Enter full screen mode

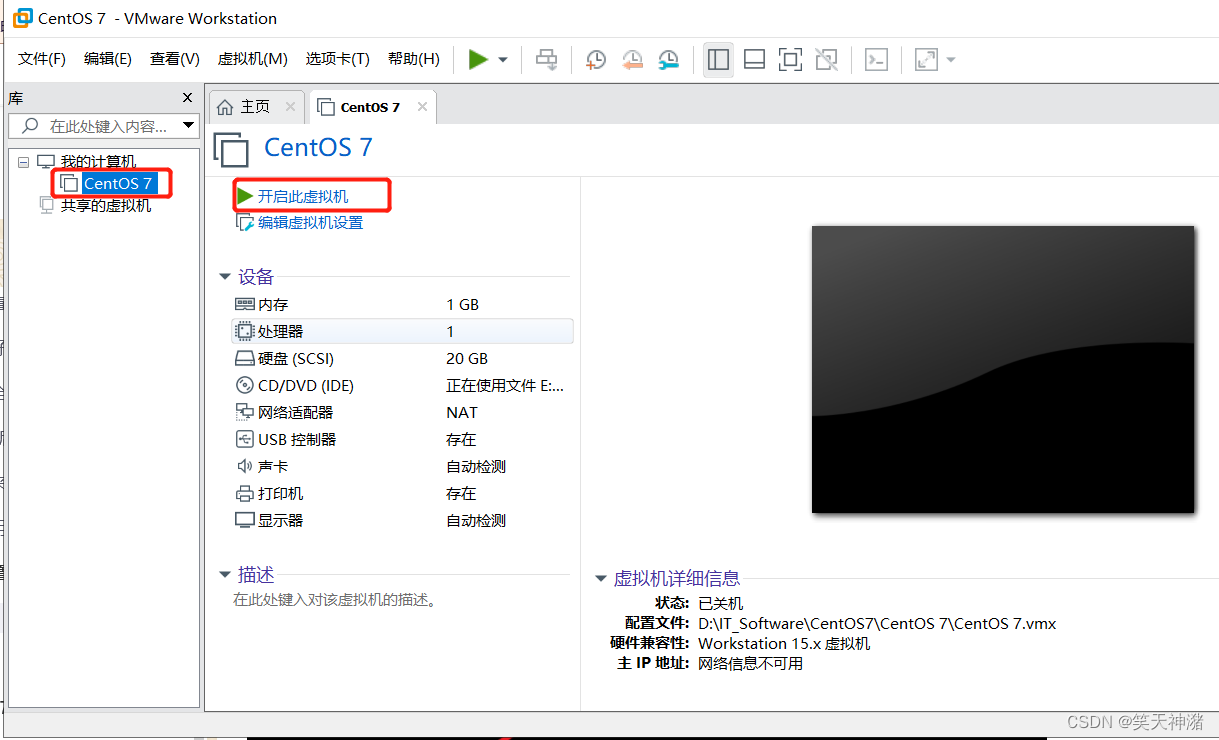[x=791, y=60]
